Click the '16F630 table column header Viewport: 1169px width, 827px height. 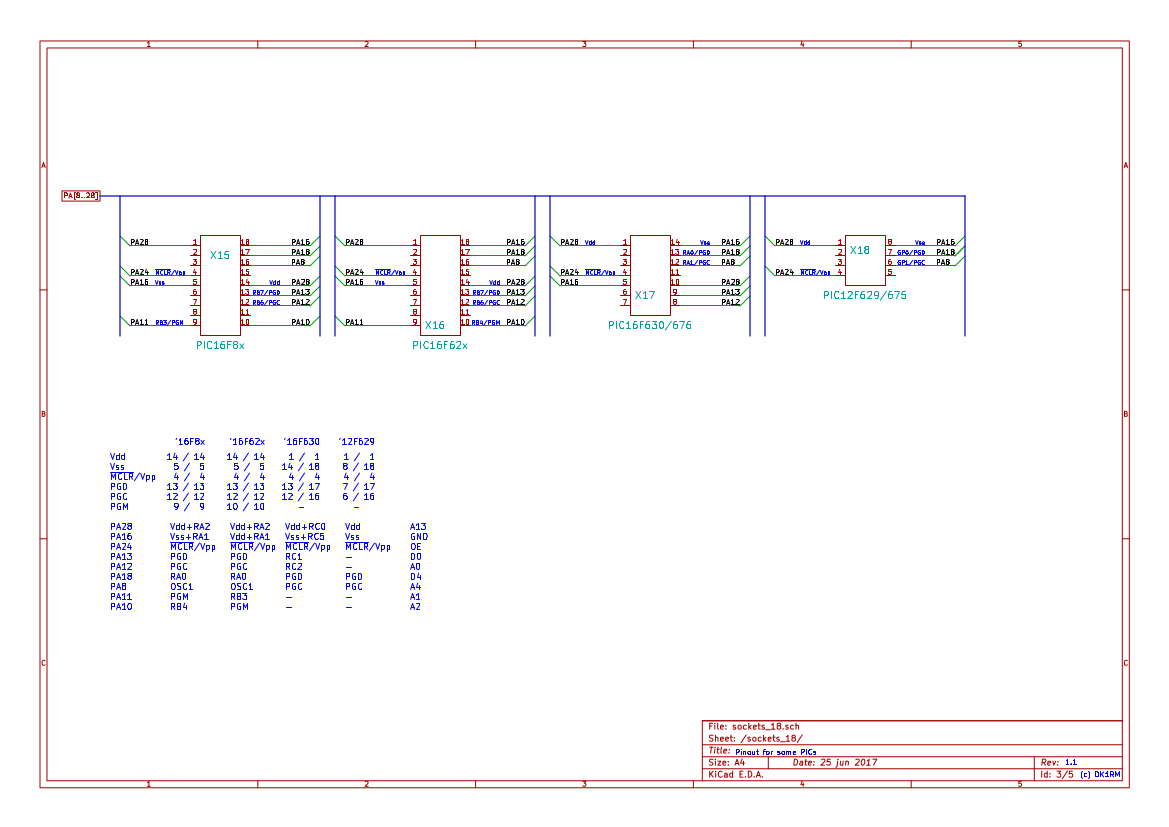pos(302,442)
